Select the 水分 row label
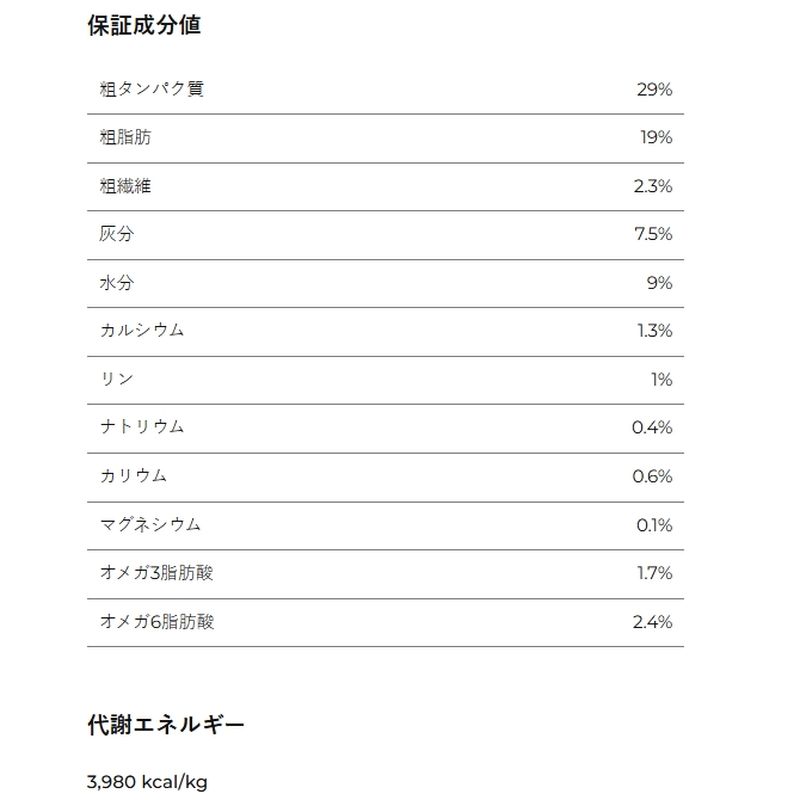This screenshot has width=800, height=800. [x=116, y=283]
